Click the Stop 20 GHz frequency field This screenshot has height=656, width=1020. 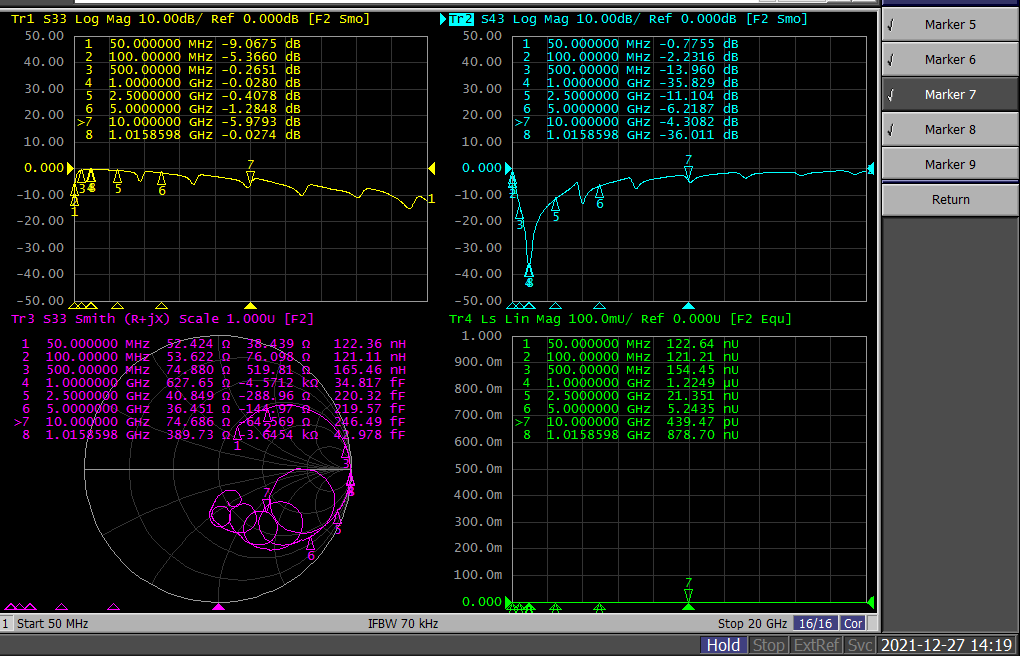click(x=751, y=623)
